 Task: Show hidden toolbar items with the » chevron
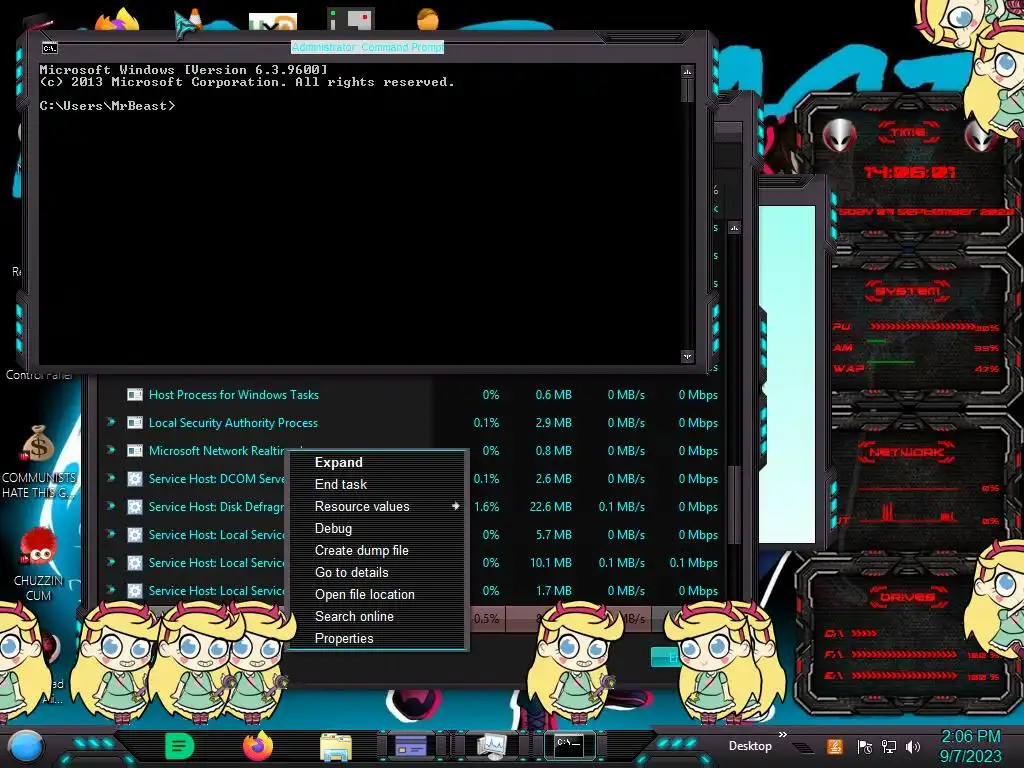pyautogui.click(x=782, y=735)
